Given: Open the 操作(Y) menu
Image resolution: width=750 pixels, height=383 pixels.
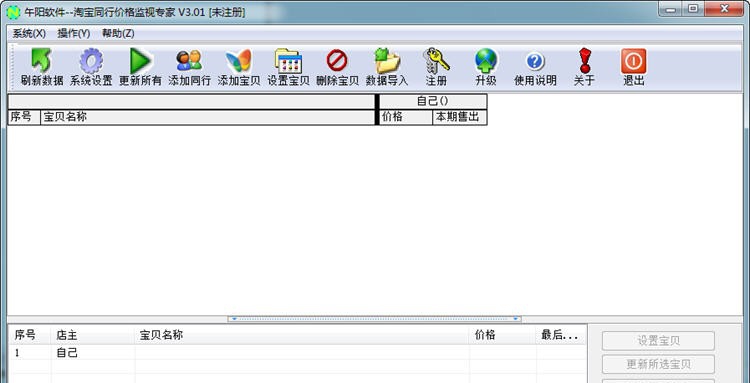Looking at the screenshot, I should click(x=73, y=33).
